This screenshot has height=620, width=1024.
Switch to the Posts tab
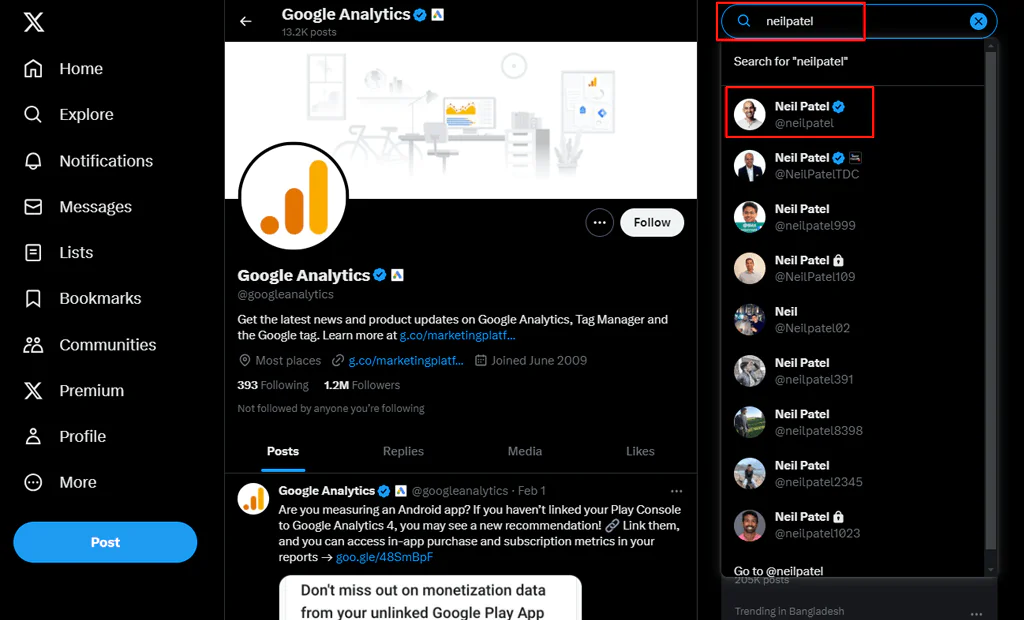(x=283, y=451)
